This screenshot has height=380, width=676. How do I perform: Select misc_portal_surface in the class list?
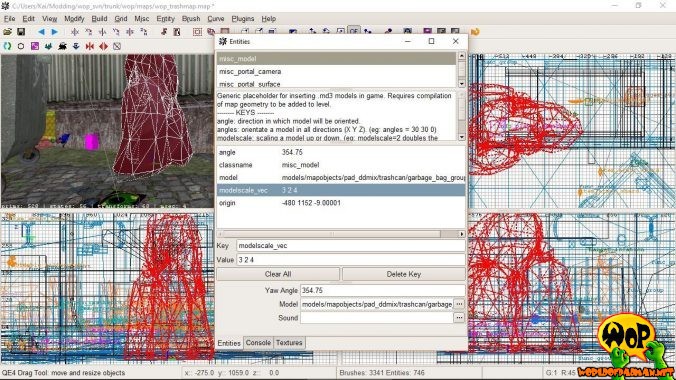pos(336,83)
